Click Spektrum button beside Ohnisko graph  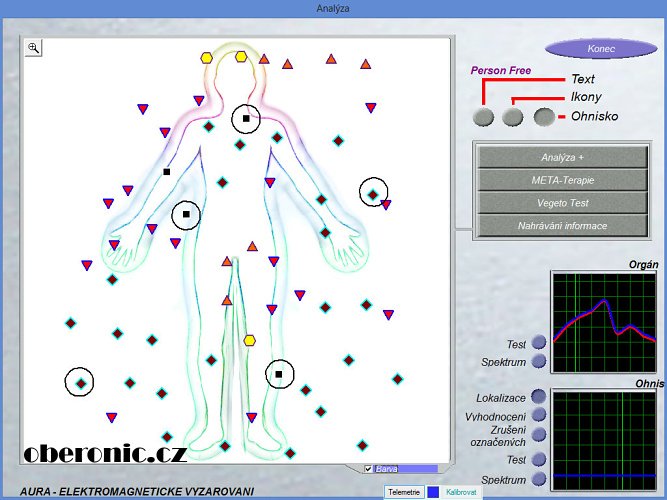[539, 480]
